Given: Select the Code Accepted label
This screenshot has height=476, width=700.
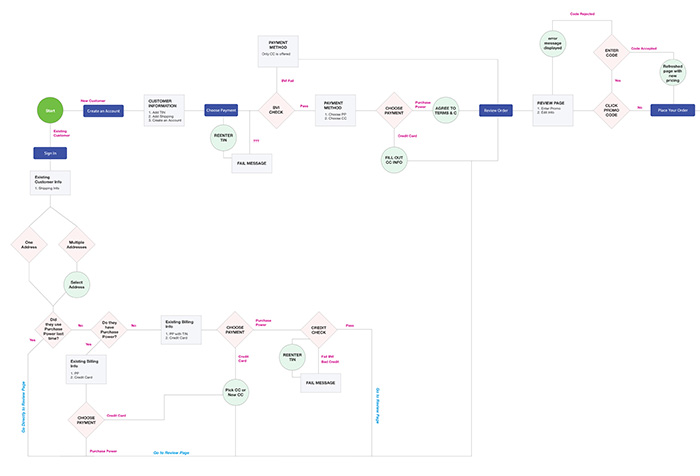Looking at the screenshot, I should click(644, 48).
